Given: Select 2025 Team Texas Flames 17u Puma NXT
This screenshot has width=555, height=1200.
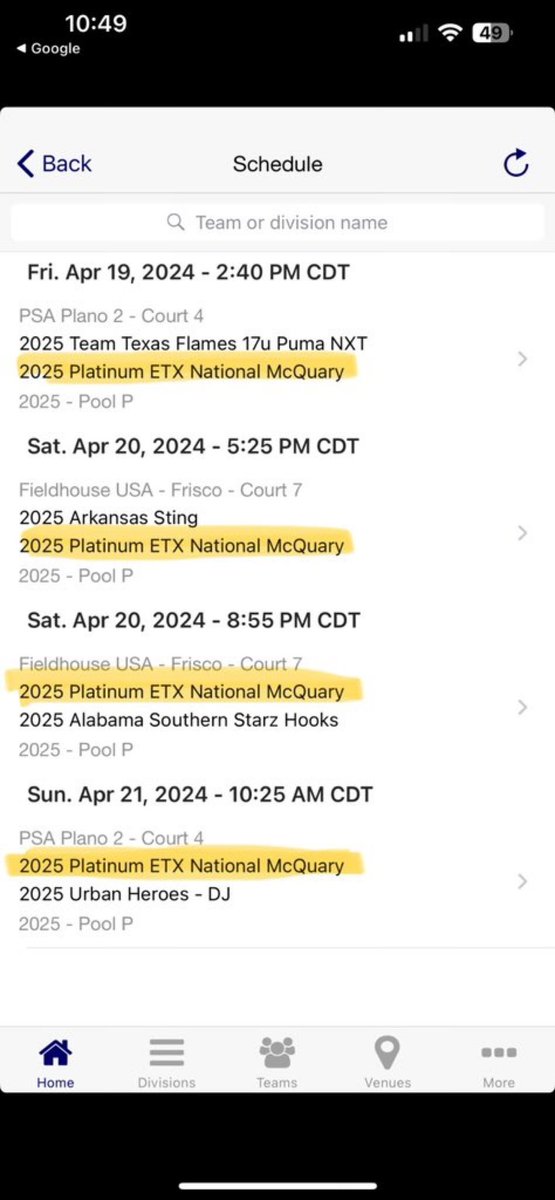Looking at the screenshot, I should (x=193, y=343).
